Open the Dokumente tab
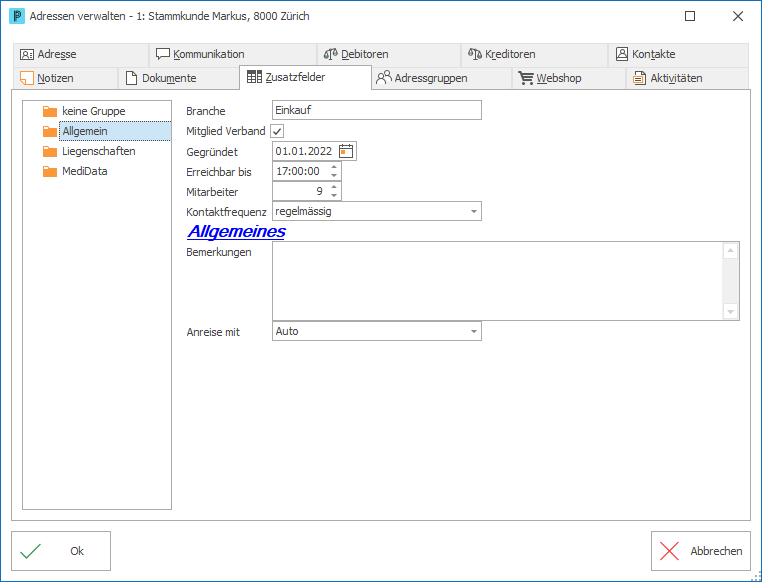 click(178, 78)
